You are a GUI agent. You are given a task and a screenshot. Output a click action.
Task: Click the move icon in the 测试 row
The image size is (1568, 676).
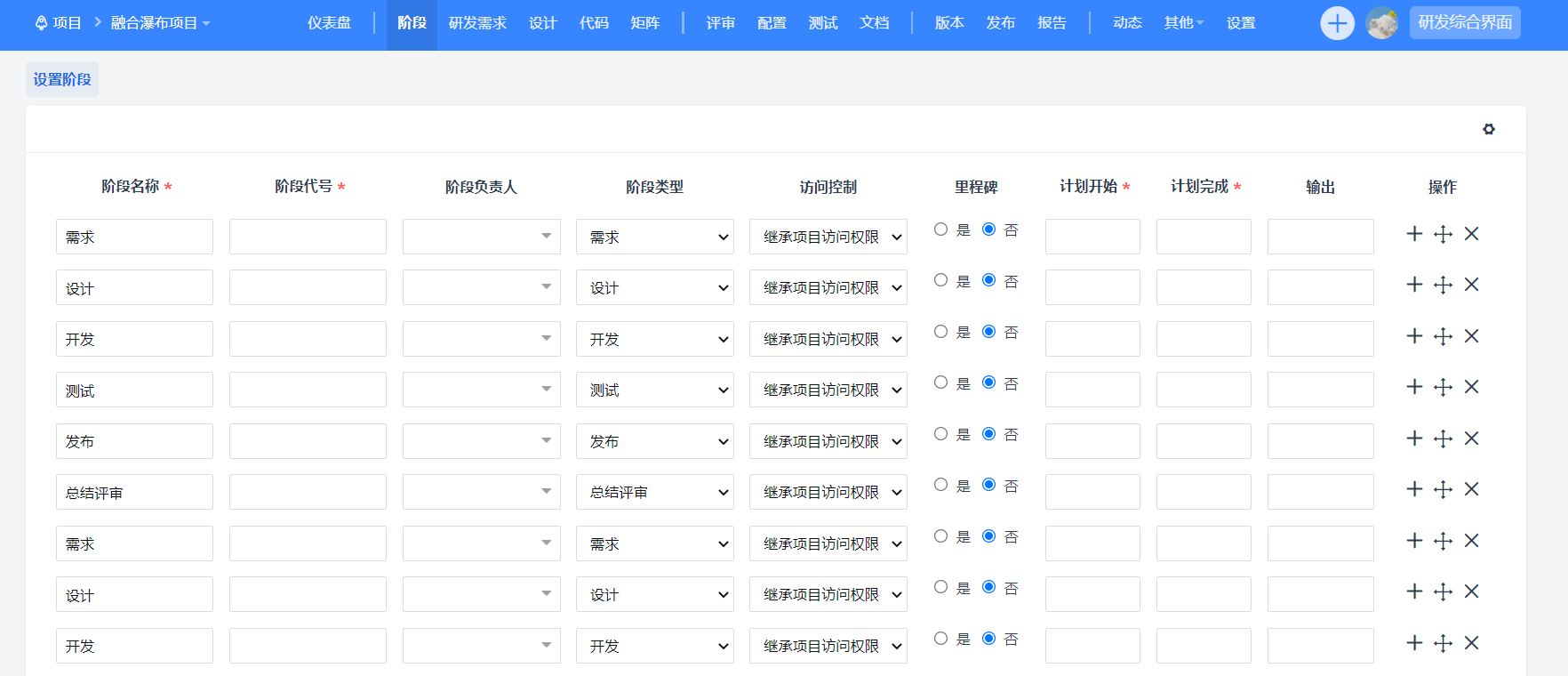point(1443,387)
